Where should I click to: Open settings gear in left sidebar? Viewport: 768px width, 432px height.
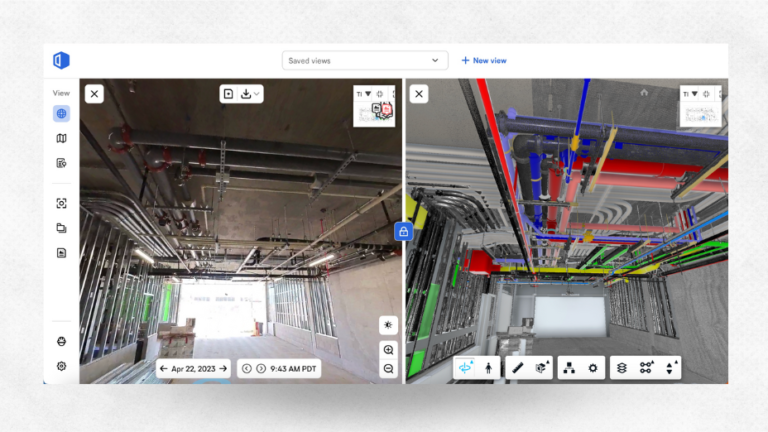pyautogui.click(x=61, y=366)
